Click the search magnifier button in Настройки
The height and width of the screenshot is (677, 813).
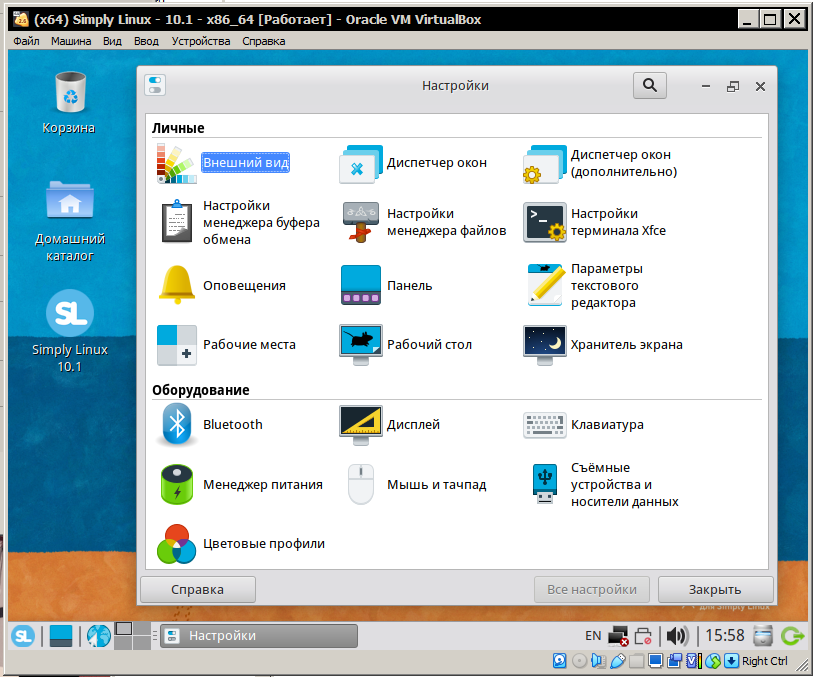[650, 86]
